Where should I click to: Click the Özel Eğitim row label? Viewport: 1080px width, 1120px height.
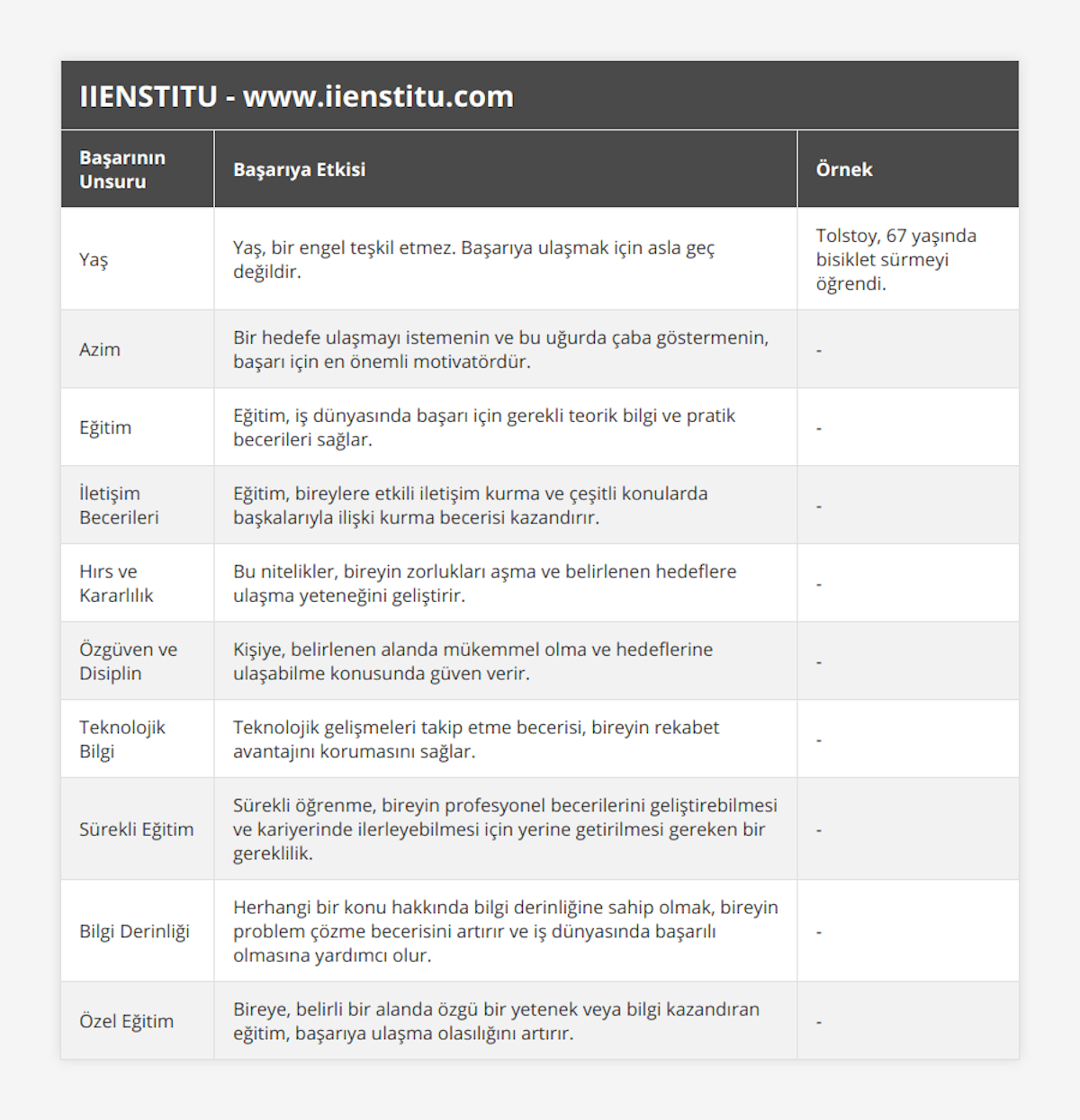tap(126, 1021)
